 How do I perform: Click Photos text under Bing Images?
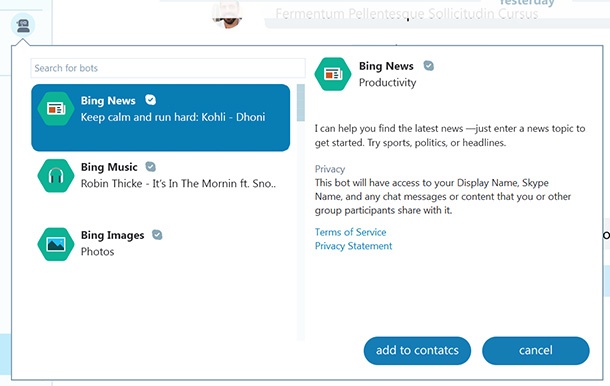[x=97, y=252]
